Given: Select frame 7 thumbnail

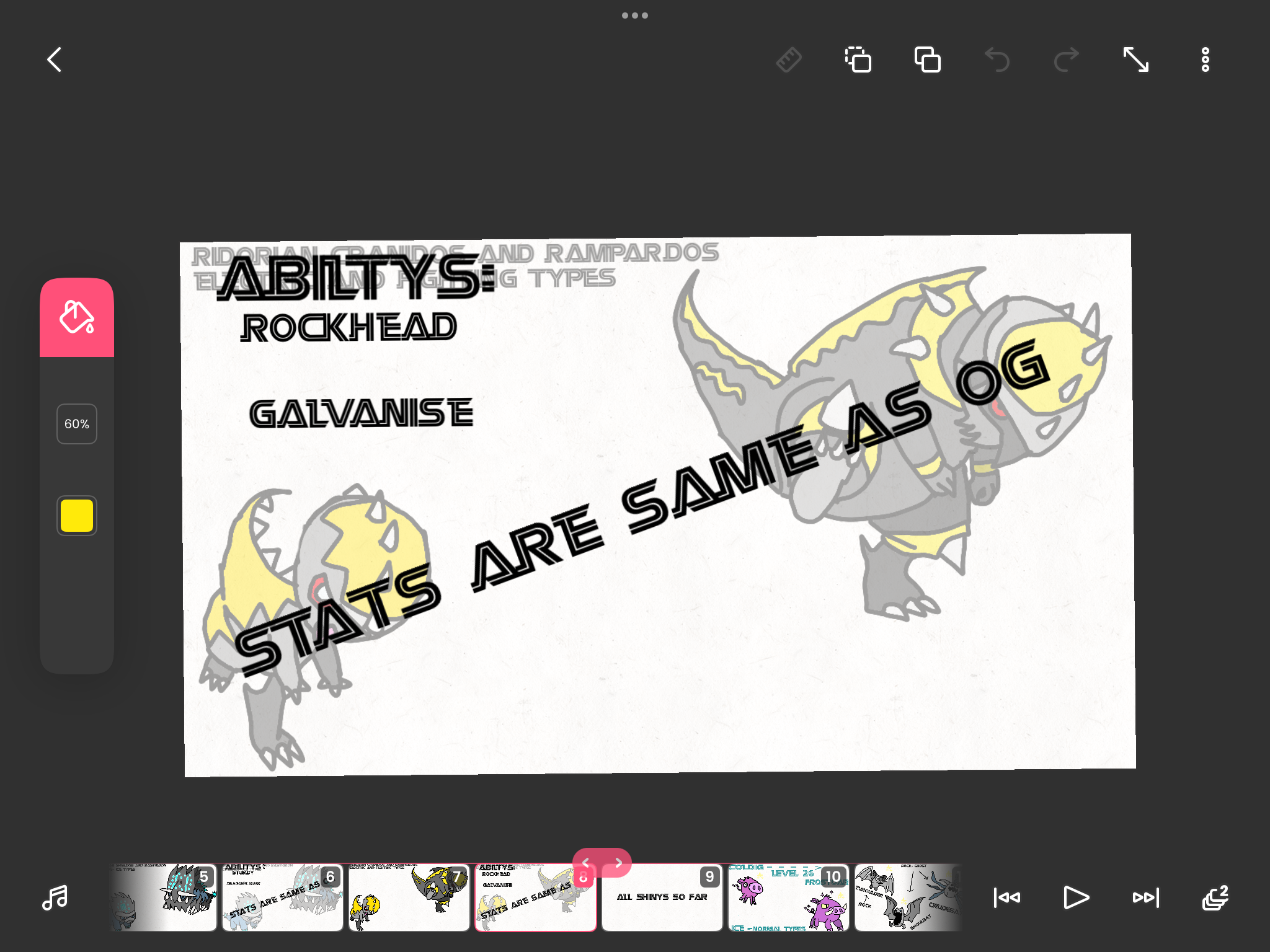Looking at the screenshot, I should click(x=409, y=897).
